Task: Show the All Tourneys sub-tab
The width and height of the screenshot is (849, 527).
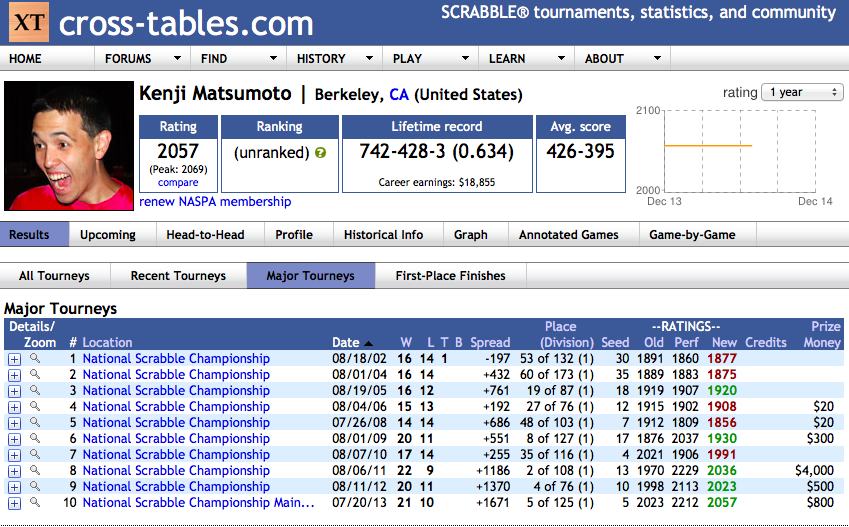Action: [54, 276]
